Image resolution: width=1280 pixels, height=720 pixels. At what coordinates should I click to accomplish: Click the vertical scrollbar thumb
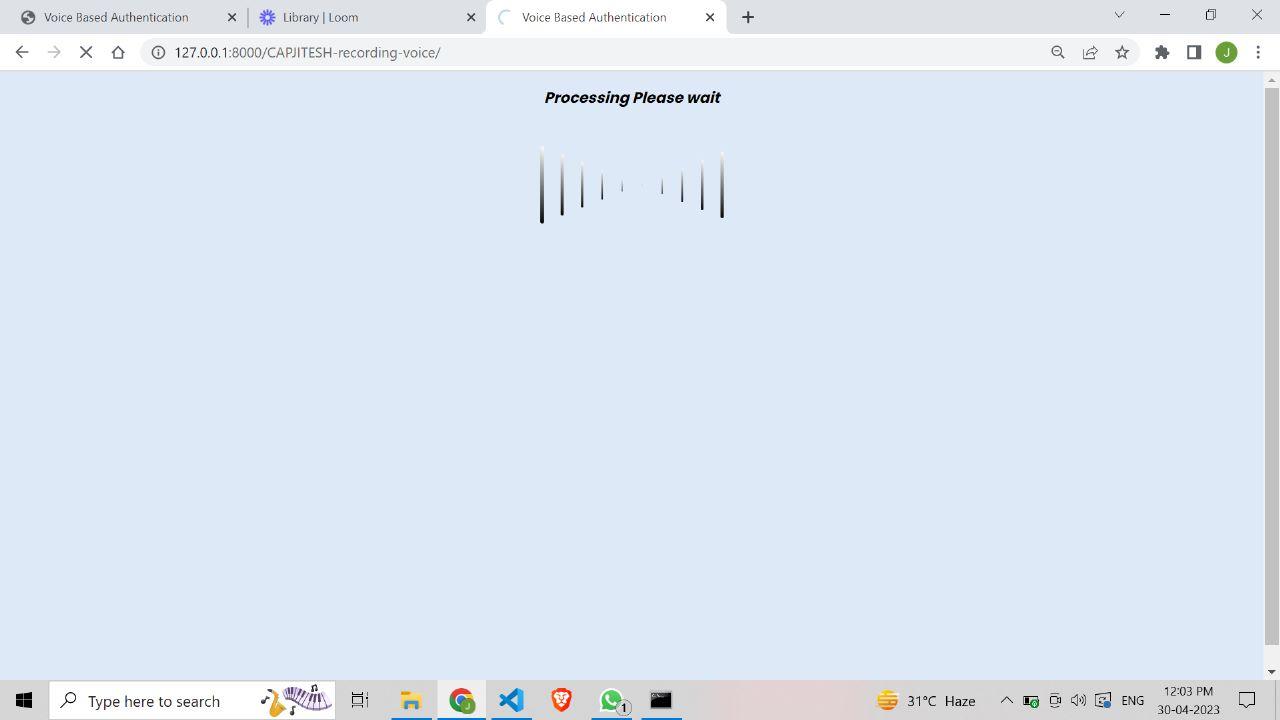(x=1272, y=365)
